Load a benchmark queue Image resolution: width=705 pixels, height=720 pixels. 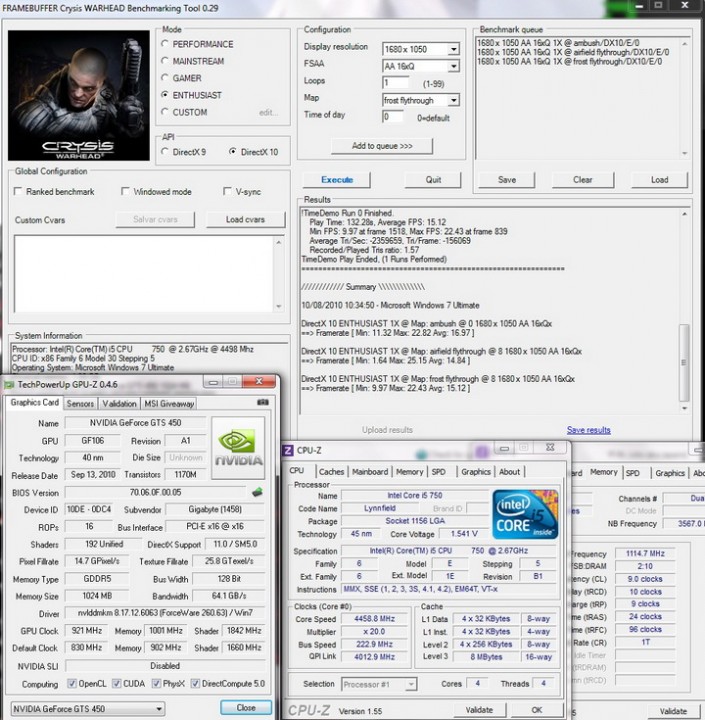click(x=660, y=180)
